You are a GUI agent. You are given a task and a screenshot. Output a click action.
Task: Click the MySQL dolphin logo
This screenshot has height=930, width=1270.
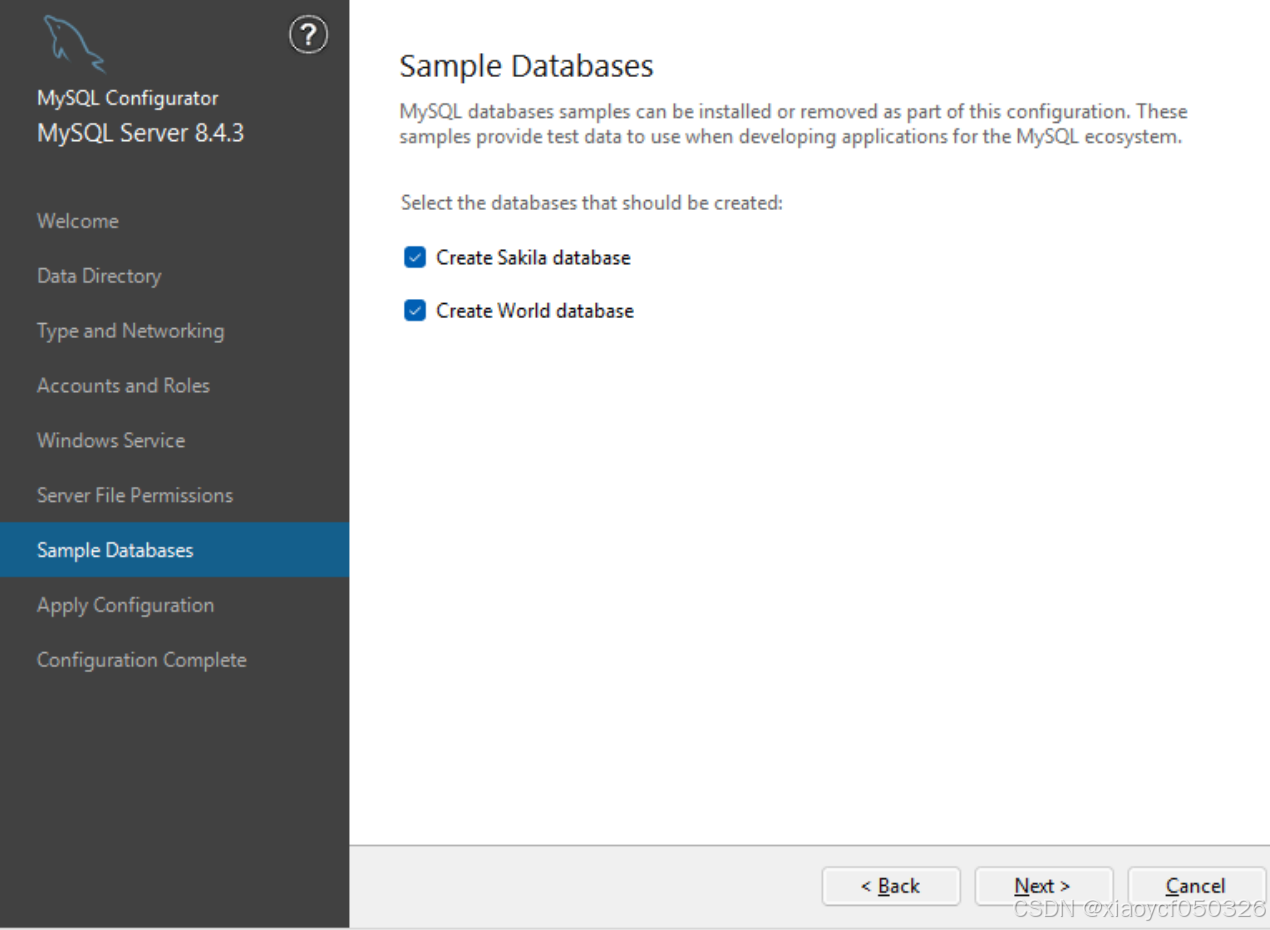[75, 45]
